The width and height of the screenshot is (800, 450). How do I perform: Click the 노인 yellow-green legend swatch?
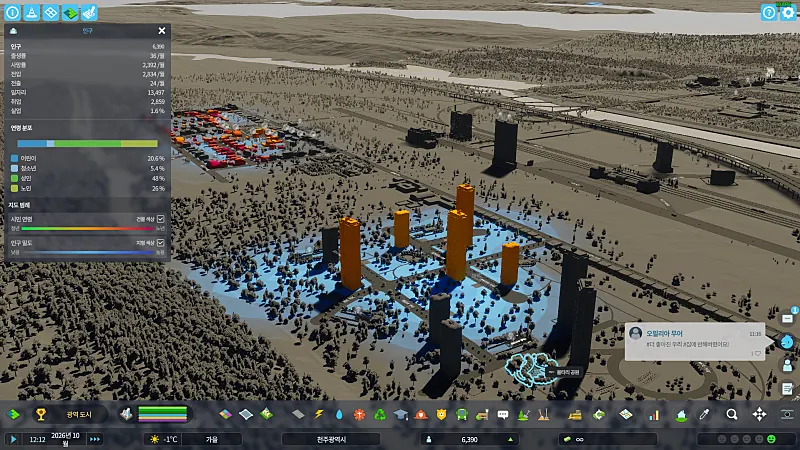[14, 188]
